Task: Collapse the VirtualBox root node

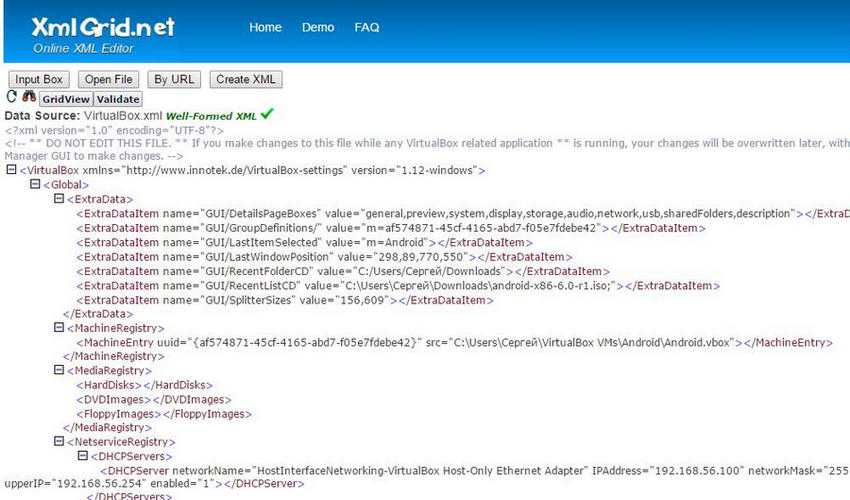Action: click(x=11, y=170)
